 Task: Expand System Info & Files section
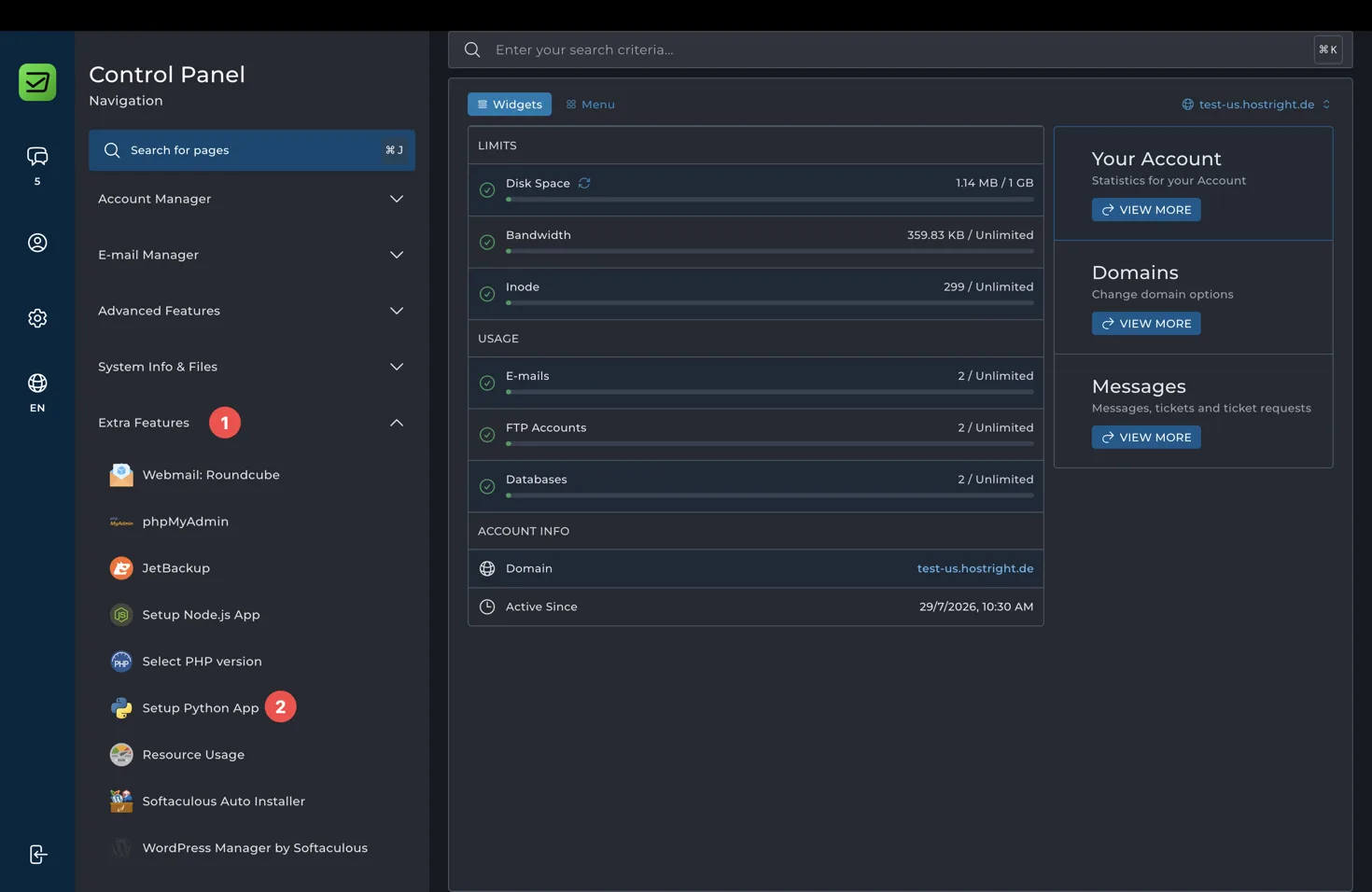(252, 367)
